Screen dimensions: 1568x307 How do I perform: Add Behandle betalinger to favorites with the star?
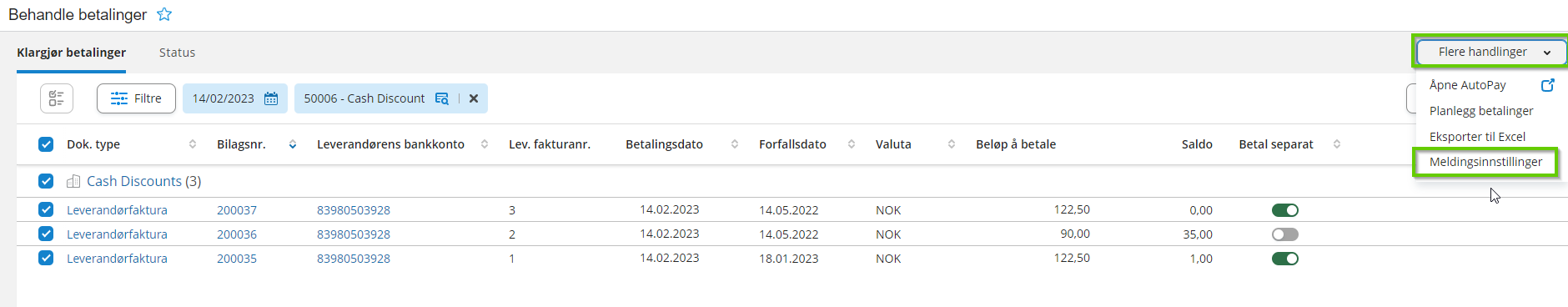pyautogui.click(x=164, y=14)
